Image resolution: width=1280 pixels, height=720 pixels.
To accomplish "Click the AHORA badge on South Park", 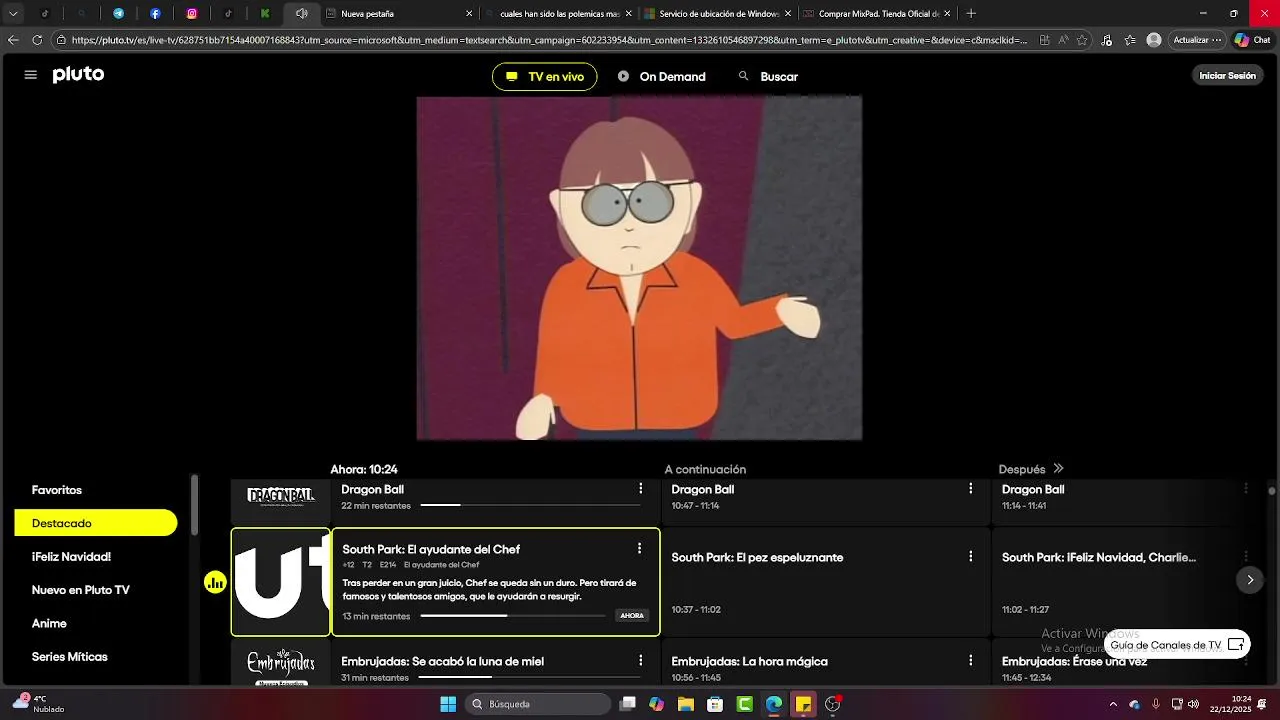I will coord(632,615).
